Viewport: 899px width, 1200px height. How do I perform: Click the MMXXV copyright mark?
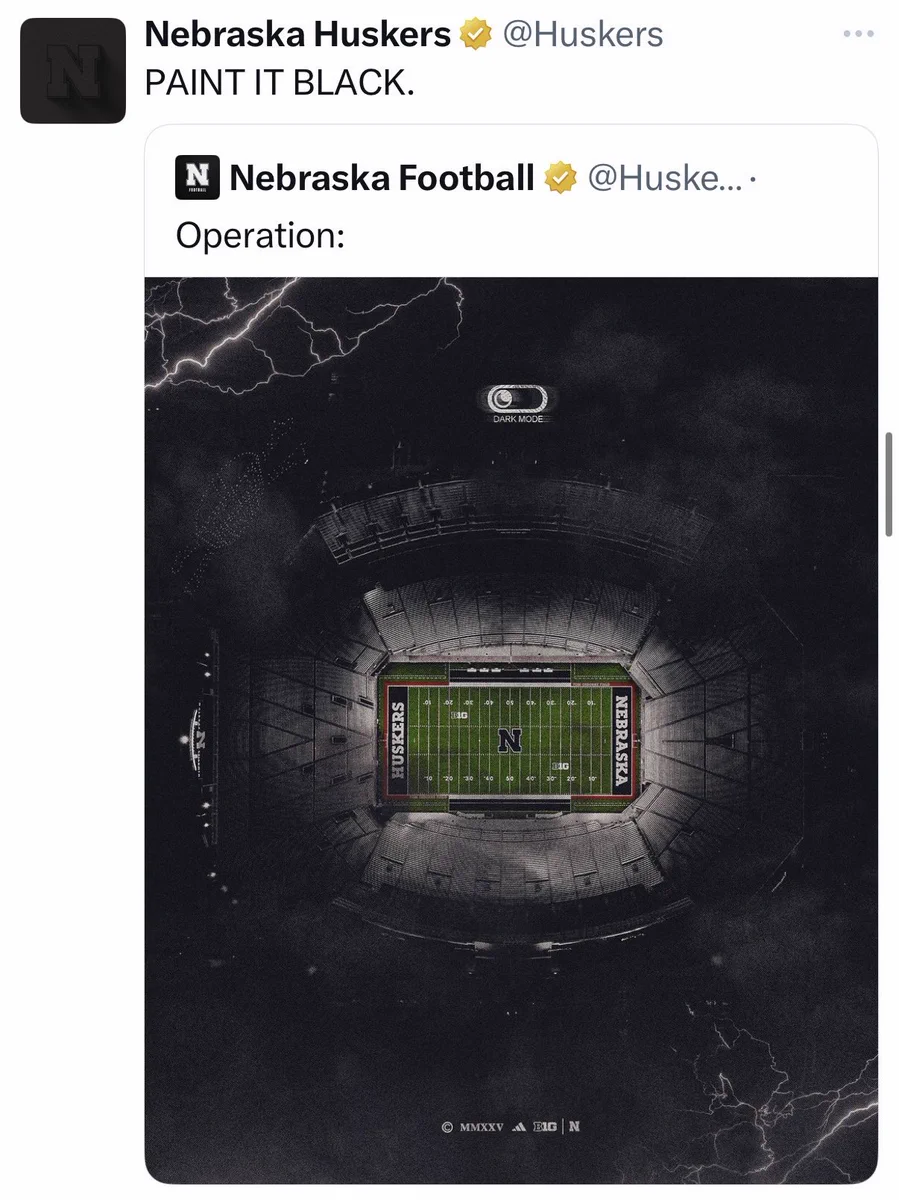(x=479, y=1127)
